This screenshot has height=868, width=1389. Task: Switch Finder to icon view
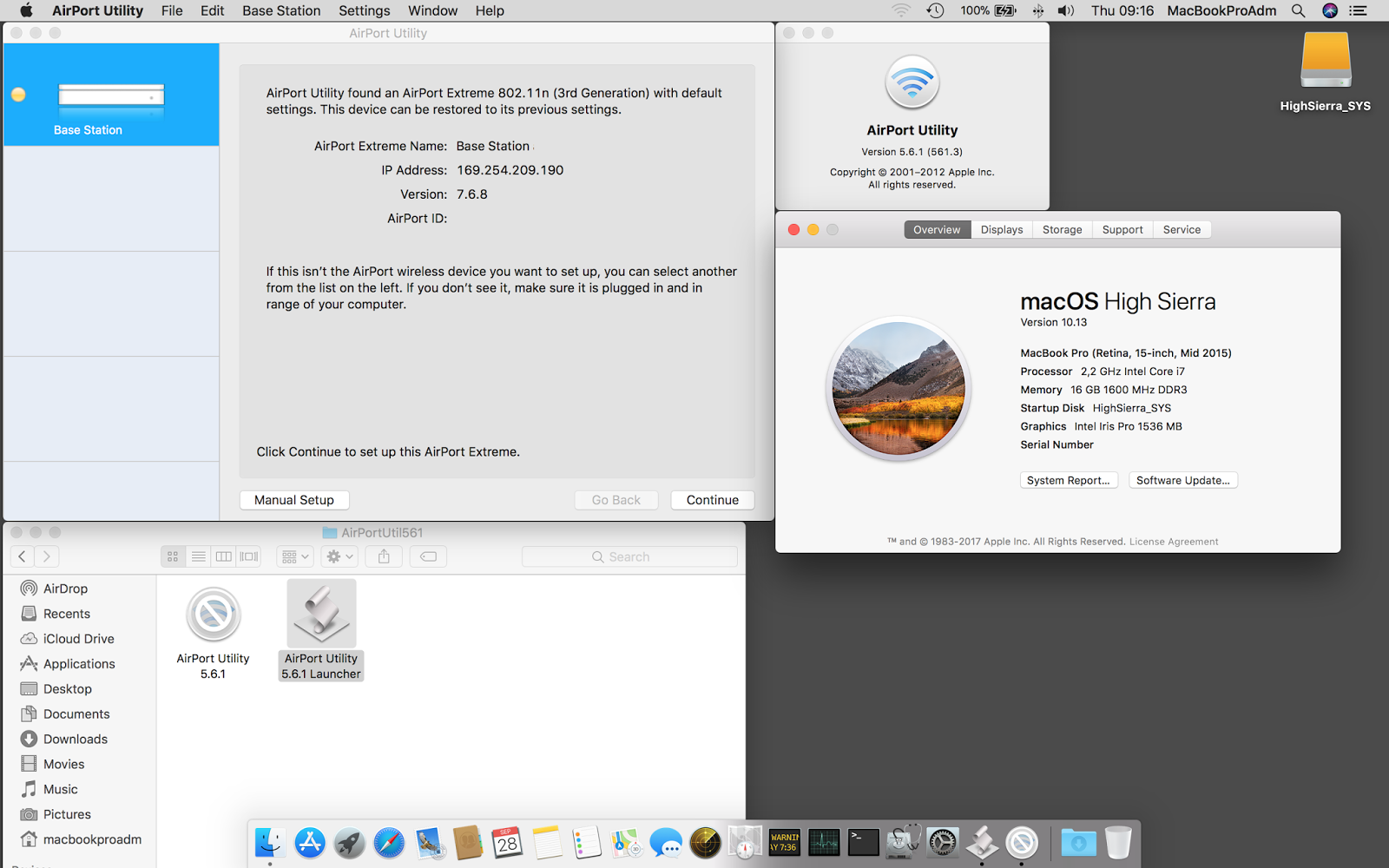pos(173,556)
